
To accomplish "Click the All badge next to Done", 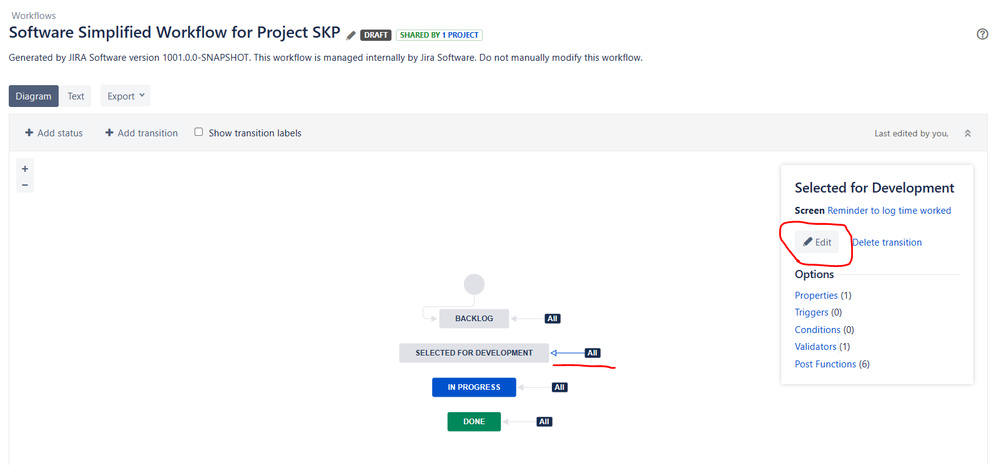I will 544,422.
